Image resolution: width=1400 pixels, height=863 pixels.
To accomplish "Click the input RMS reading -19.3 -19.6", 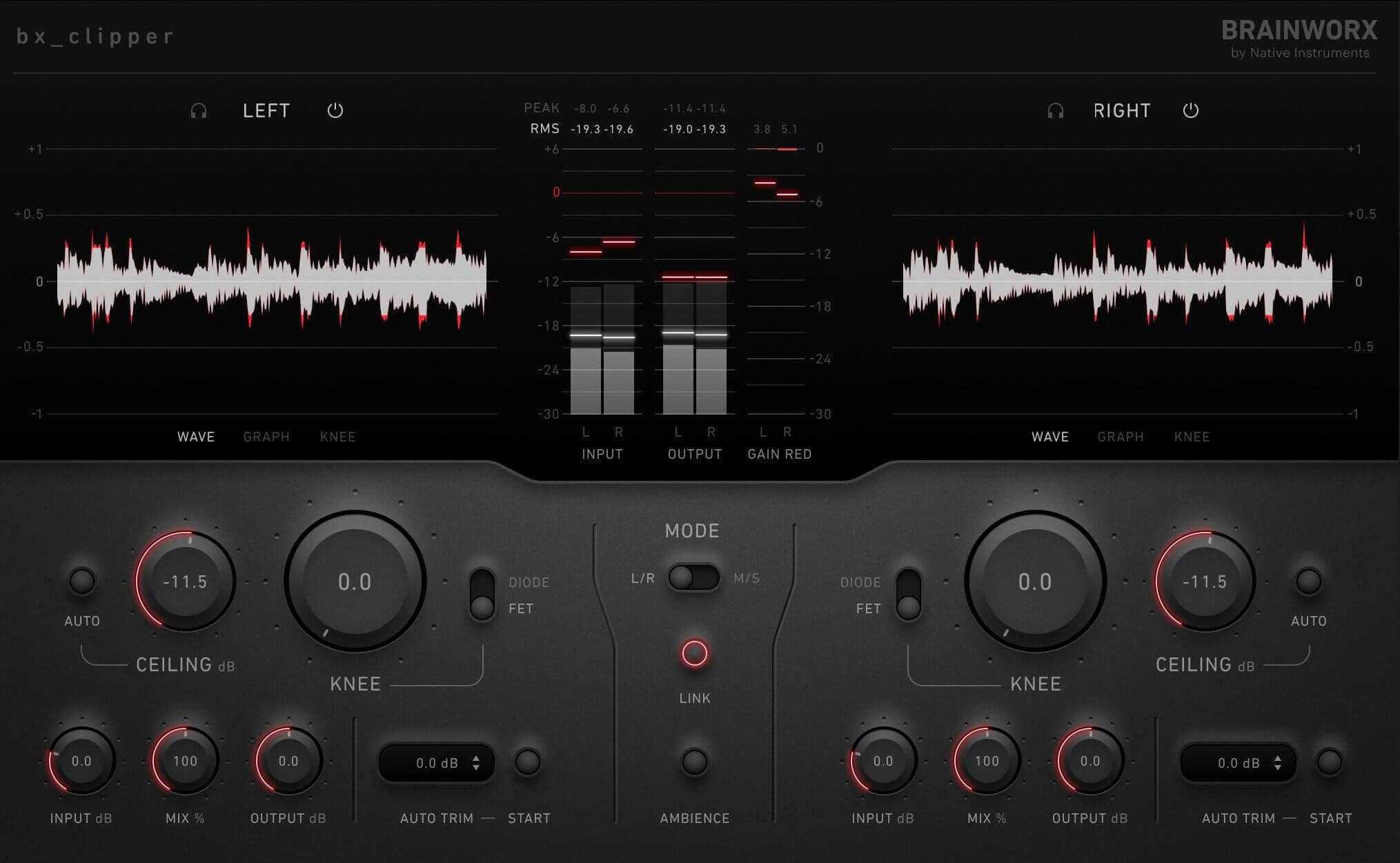I will pyautogui.click(x=602, y=129).
